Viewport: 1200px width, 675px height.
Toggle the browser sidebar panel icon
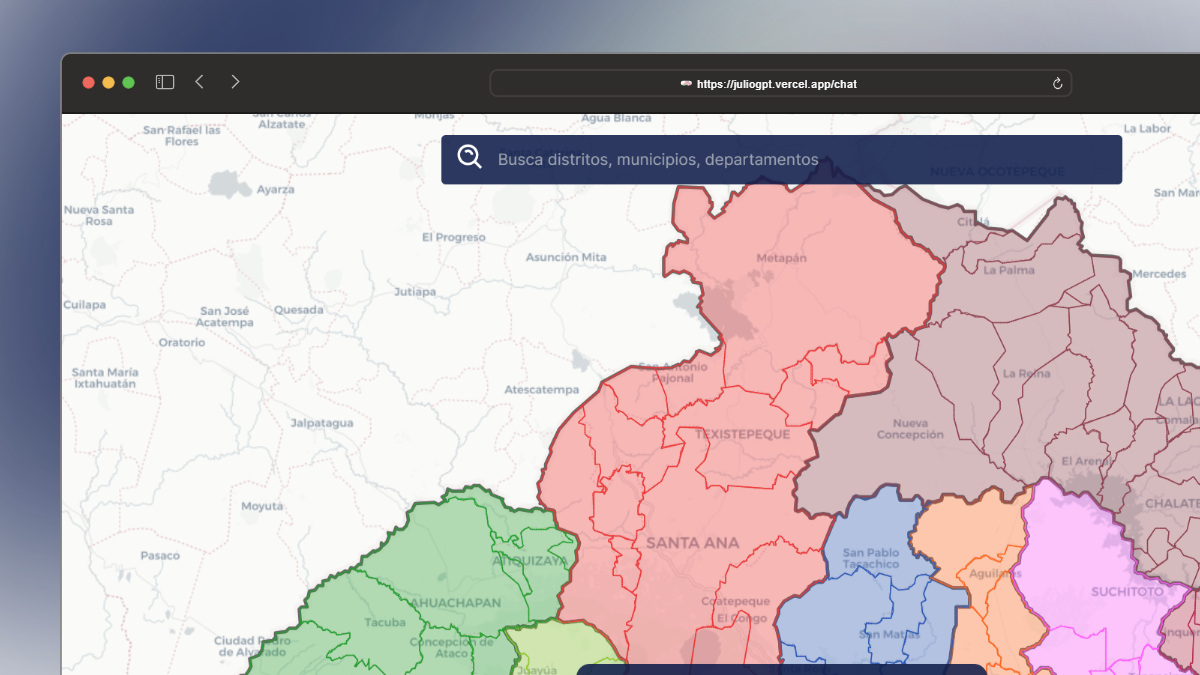tap(165, 82)
